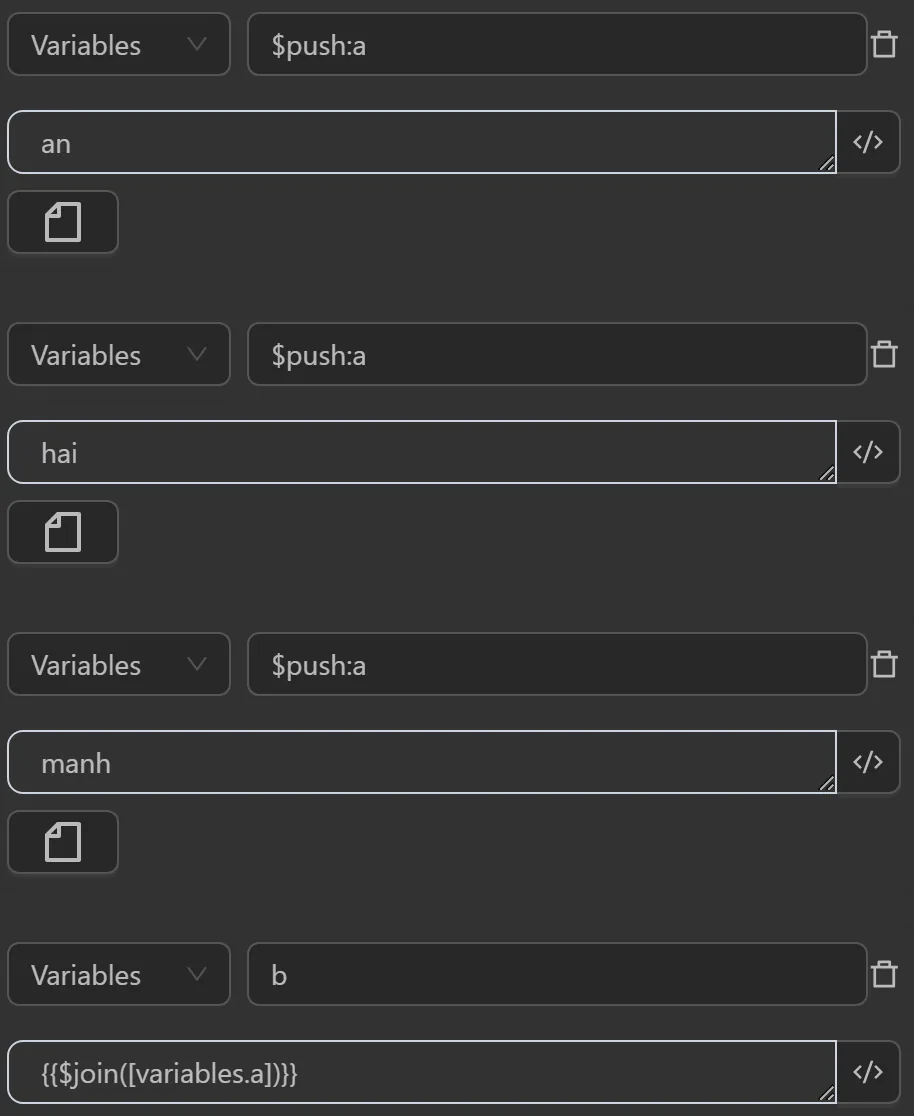Click the value field containing 'an'

coord(420,143)
